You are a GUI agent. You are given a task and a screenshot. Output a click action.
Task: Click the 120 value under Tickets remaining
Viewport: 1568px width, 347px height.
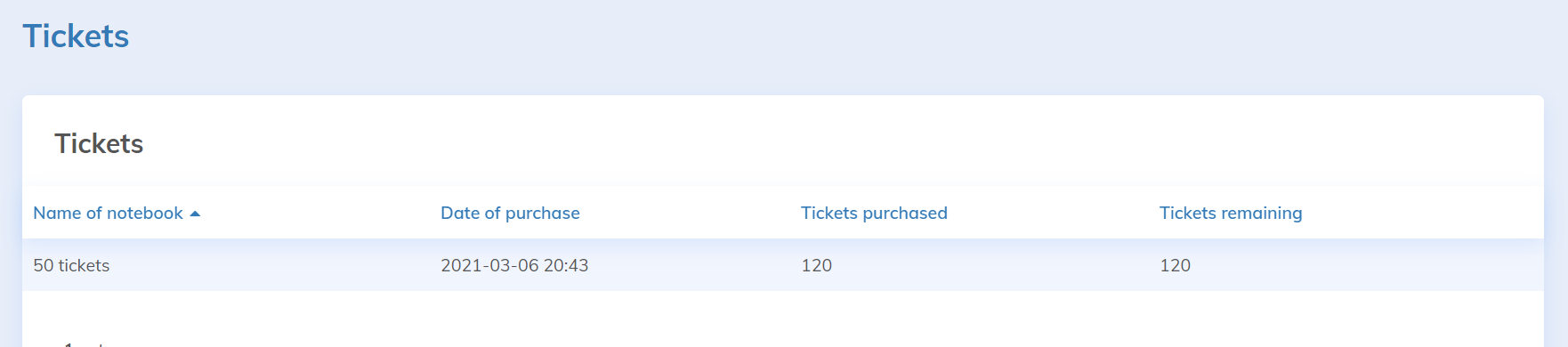click(x=1175, y=265)
